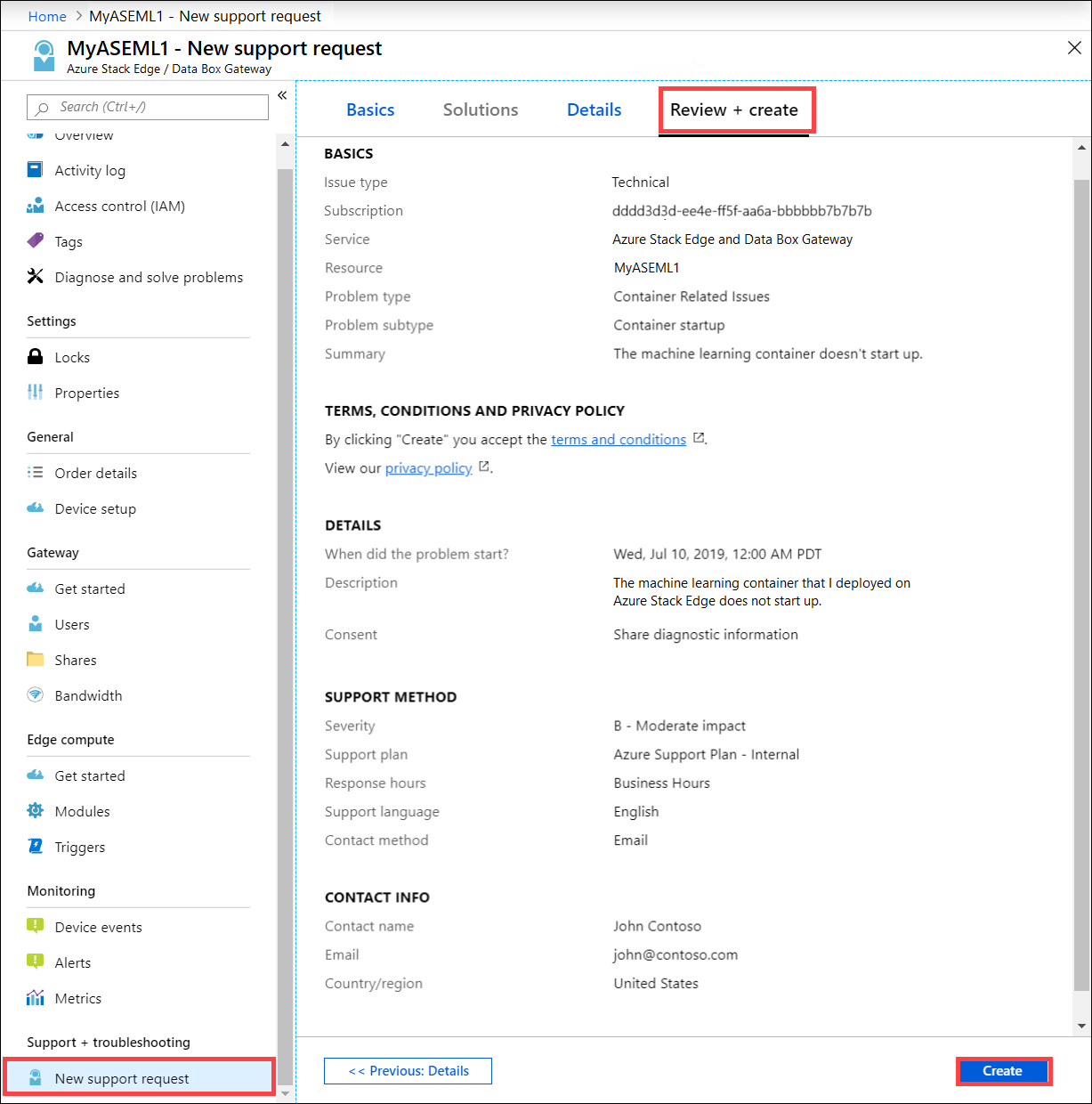
Task: Click the Device events alert icon
Action: coord(35,926)
